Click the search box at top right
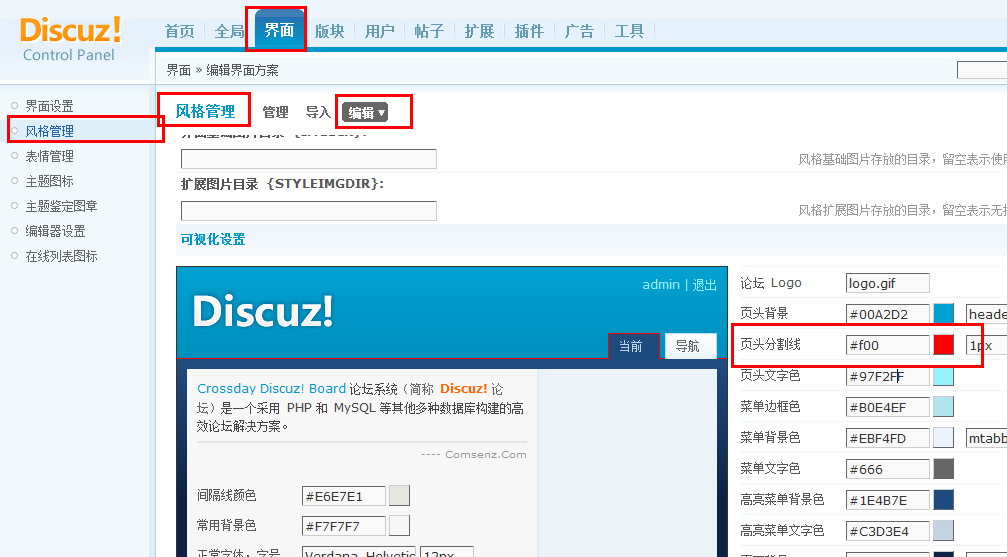This screenshot has width=1007, height=557. pyautogui.click(x=982, y=70)
